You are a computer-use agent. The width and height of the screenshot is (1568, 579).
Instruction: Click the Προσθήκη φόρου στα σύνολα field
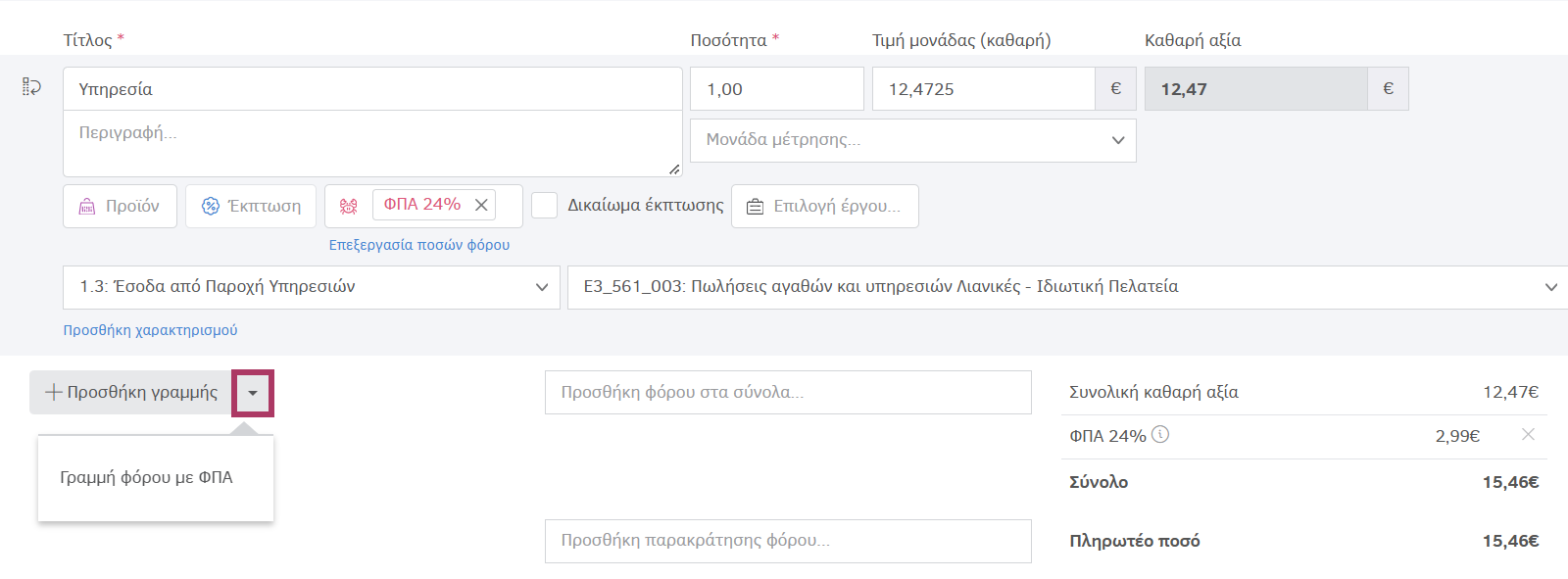click(788, 392)
